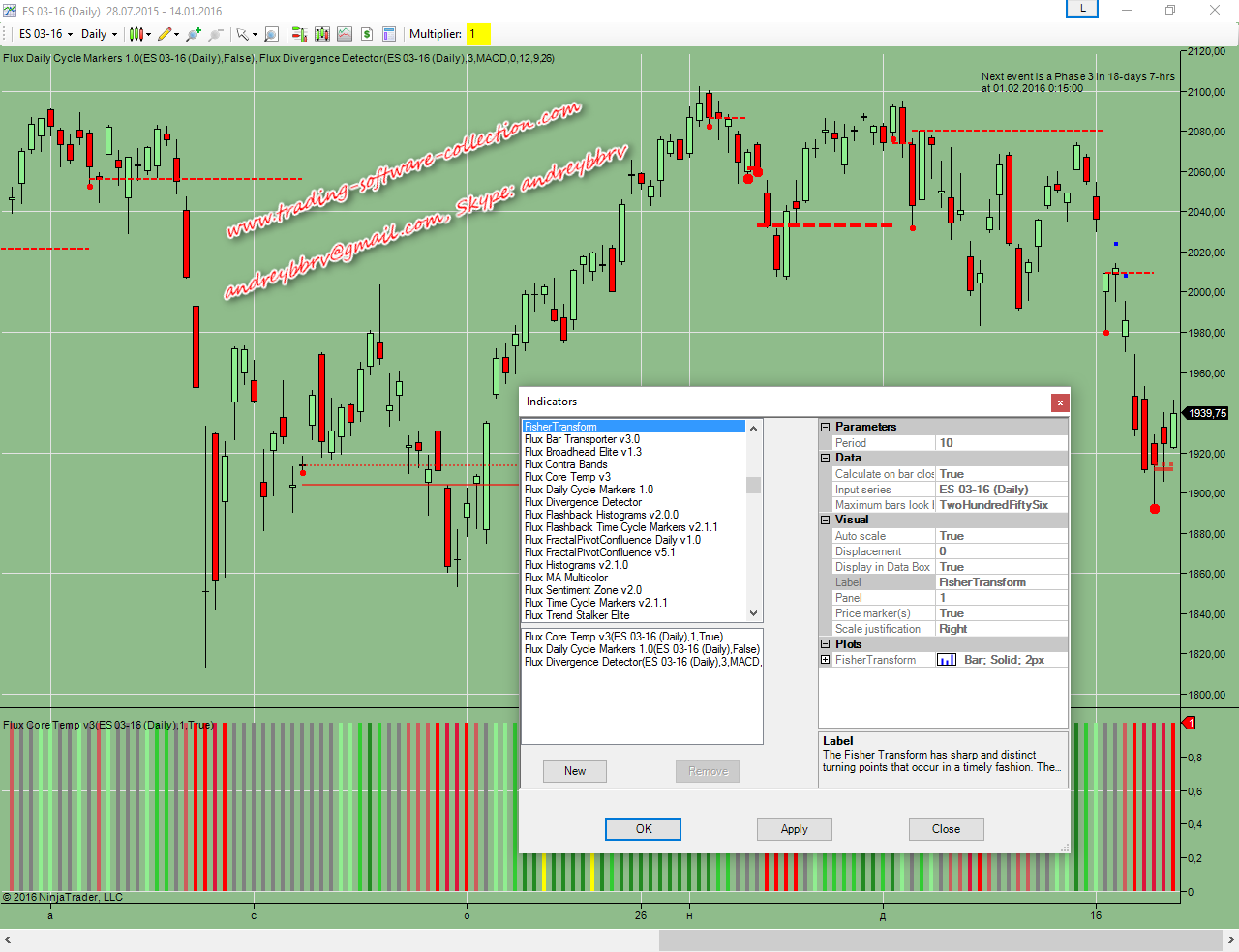Click the New button
The image size is (1239, 952).
[x=575, y=771]
